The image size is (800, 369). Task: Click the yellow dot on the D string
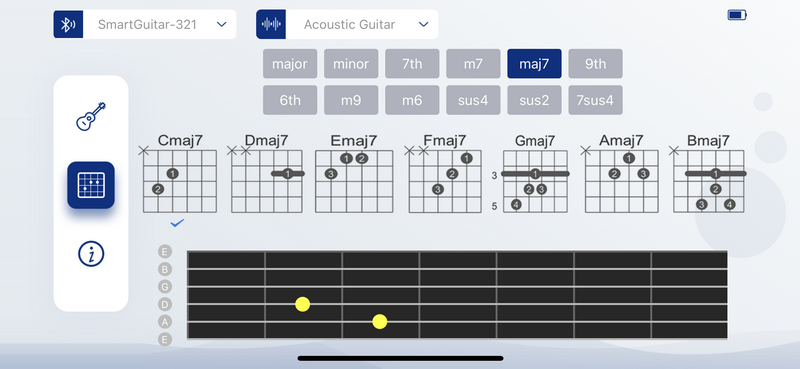click(303, 304)
